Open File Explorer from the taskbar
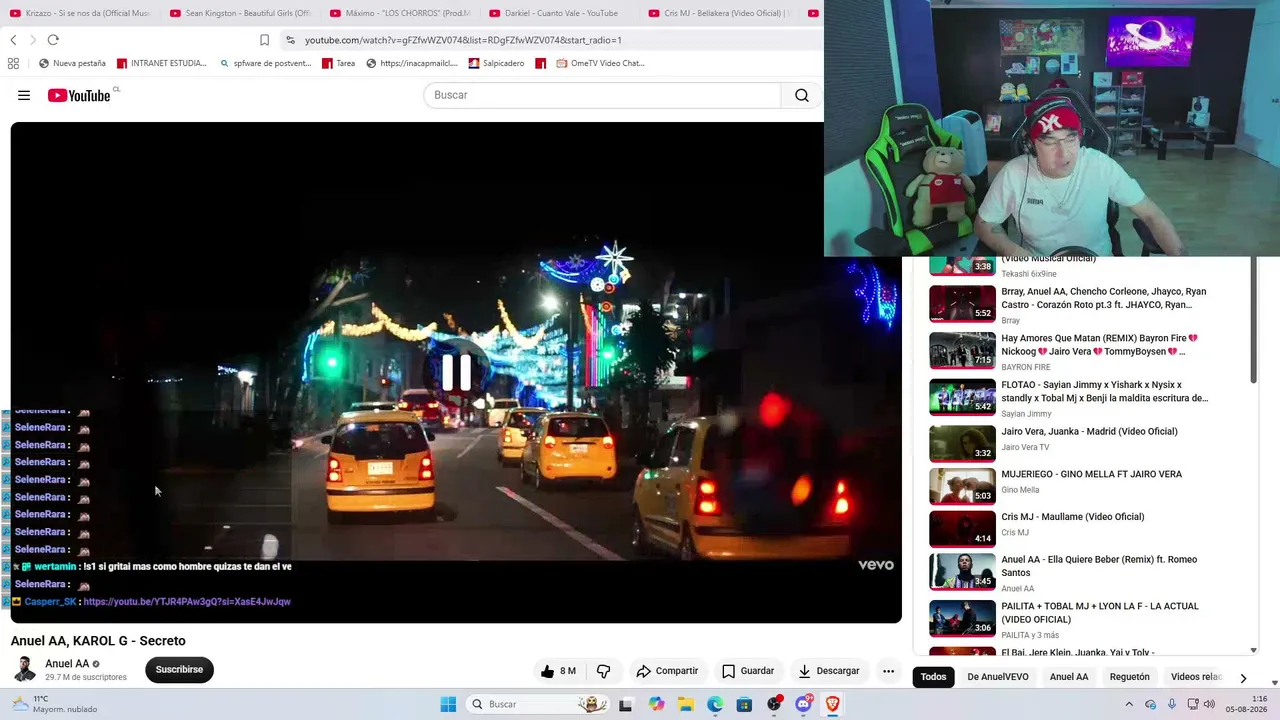 (x=686, y=704)
